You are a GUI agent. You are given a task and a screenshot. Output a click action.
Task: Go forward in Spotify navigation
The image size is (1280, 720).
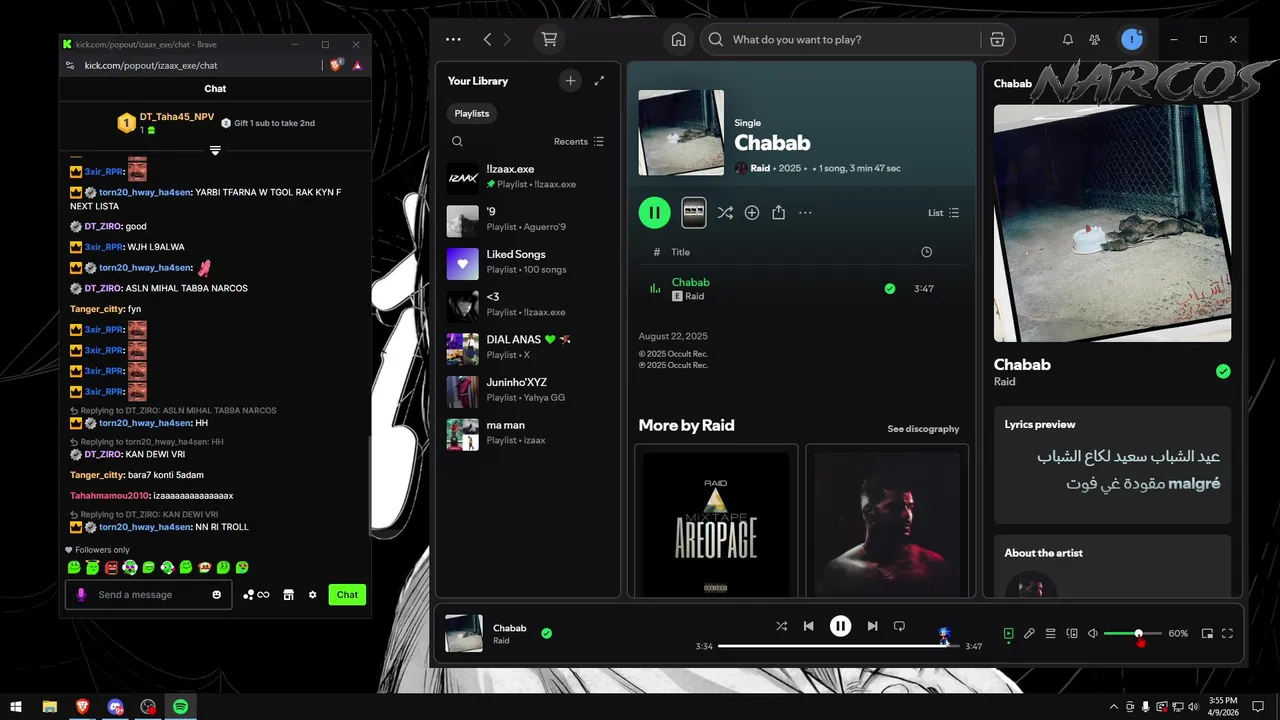(x=507, y=39)
